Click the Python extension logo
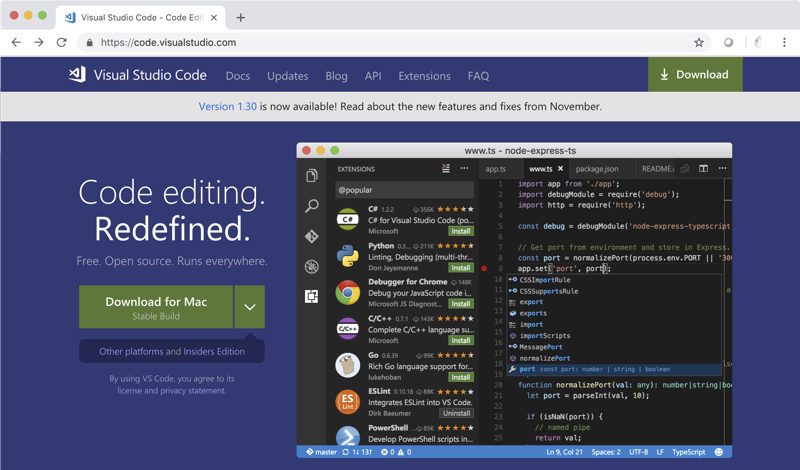 pyautogui.click(x=348, y=256)
